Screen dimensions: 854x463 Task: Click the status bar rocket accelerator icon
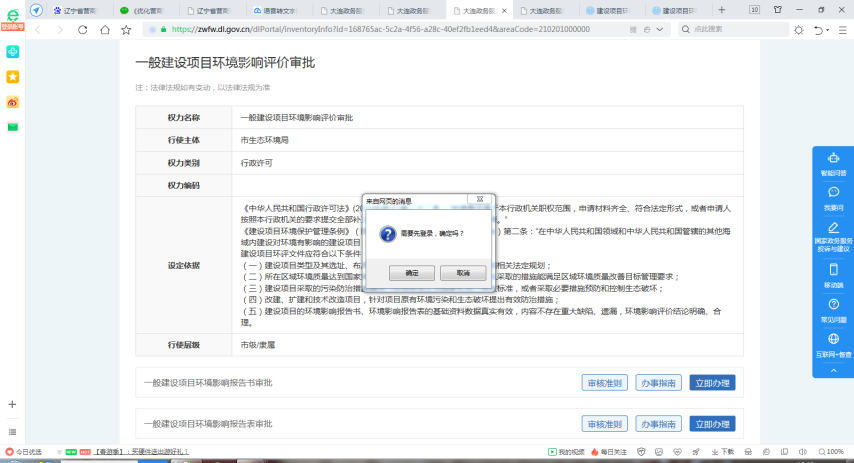click(x=696, y=452)
